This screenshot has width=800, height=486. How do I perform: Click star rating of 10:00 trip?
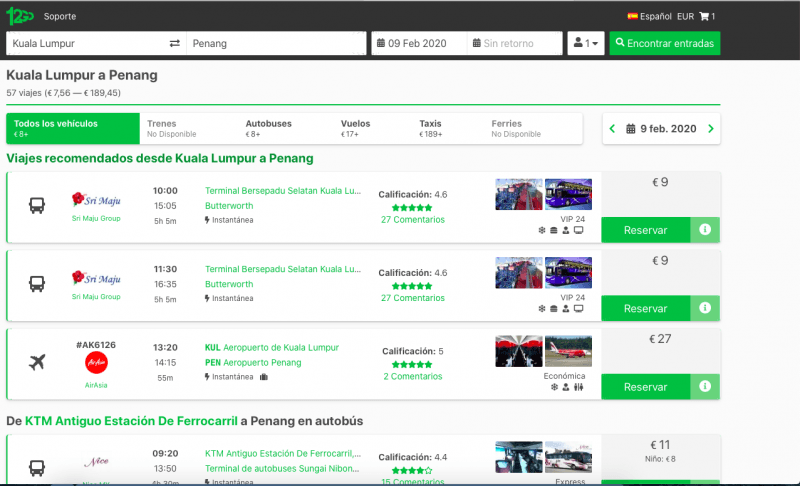412,208
